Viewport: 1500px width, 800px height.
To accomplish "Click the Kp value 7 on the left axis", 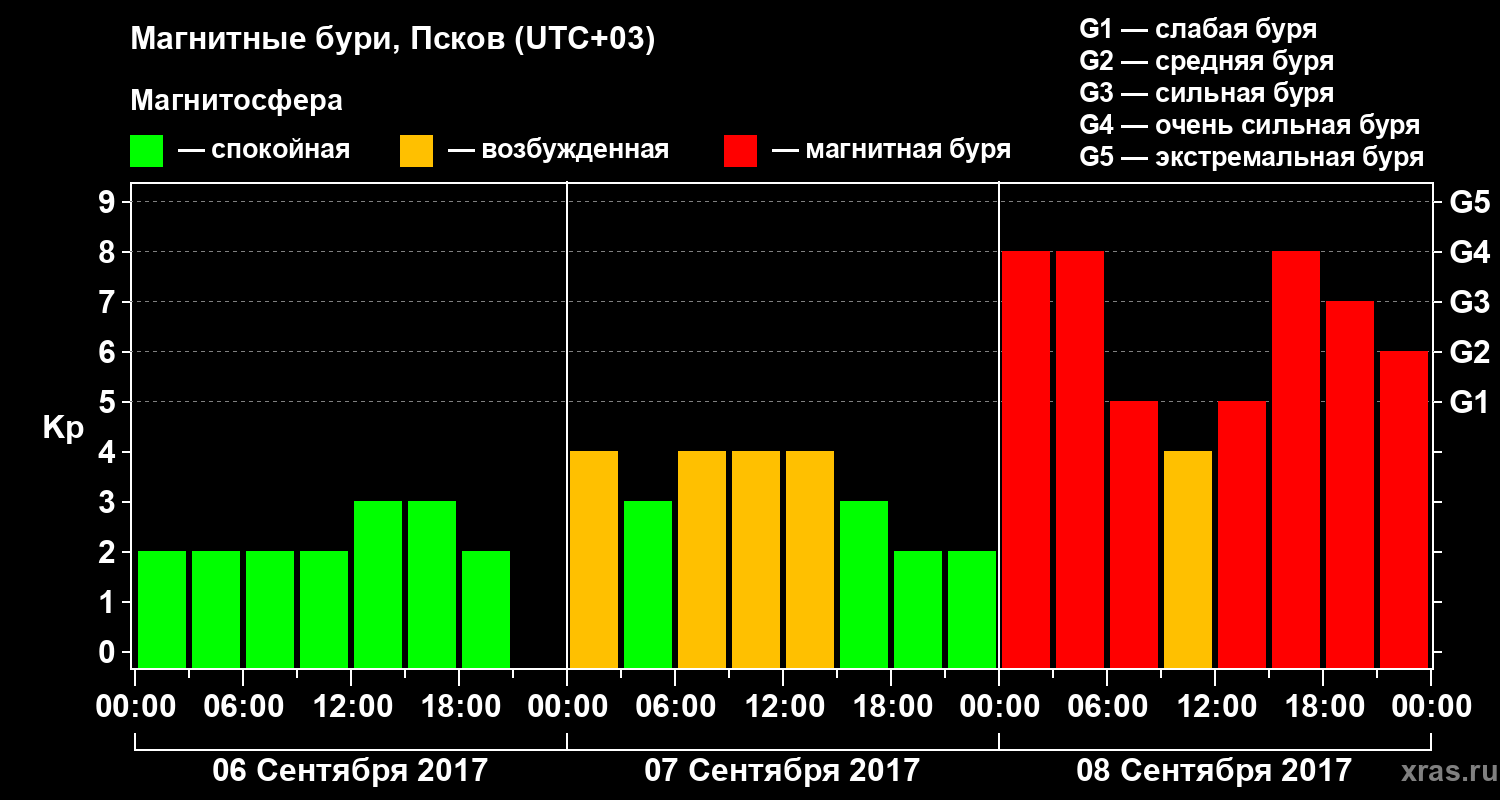I will pos(109,302).
